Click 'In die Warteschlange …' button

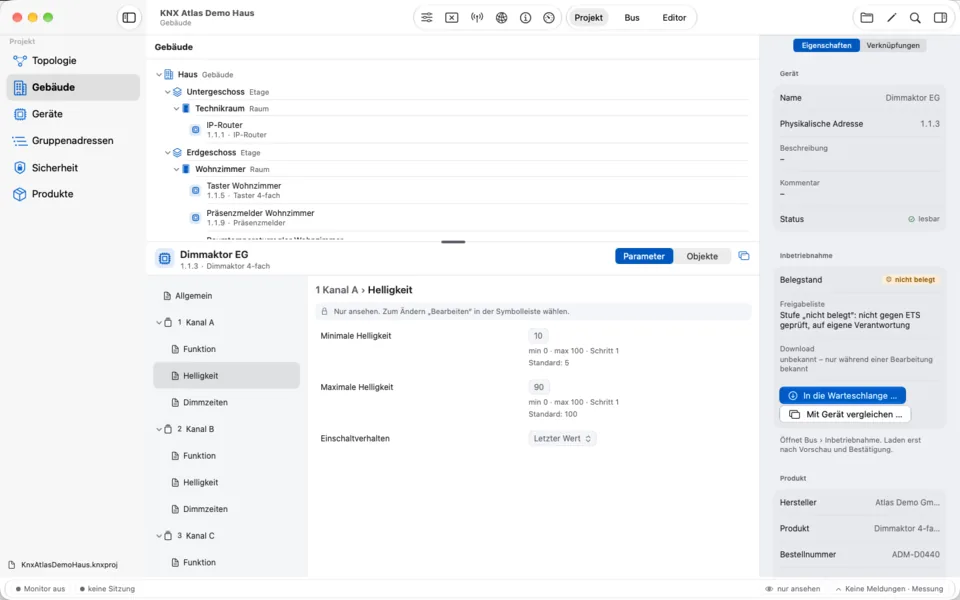[842, 396]
